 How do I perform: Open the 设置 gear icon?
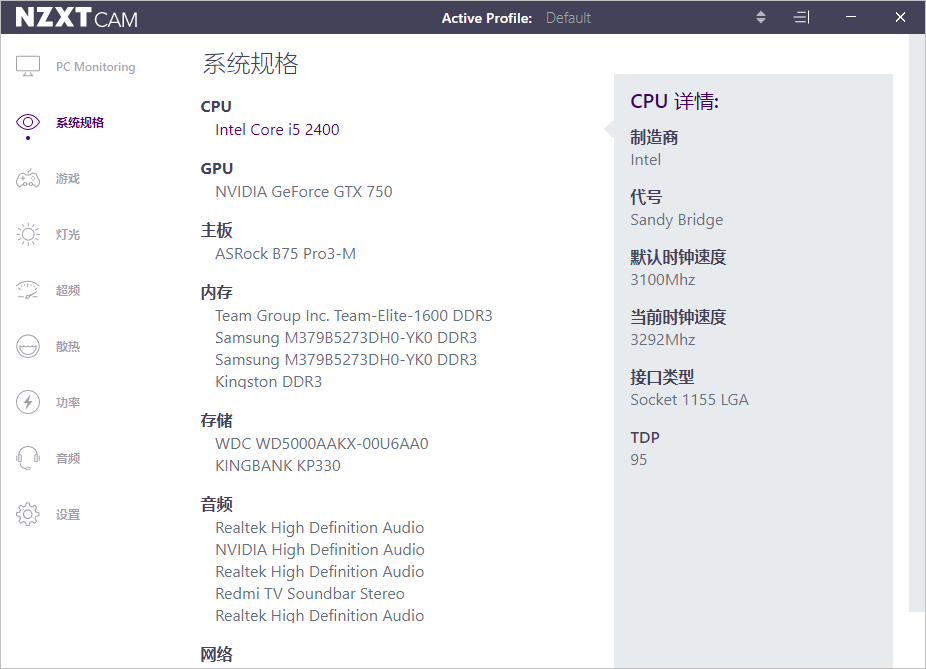pyautogui.click(x=28, y=515)
